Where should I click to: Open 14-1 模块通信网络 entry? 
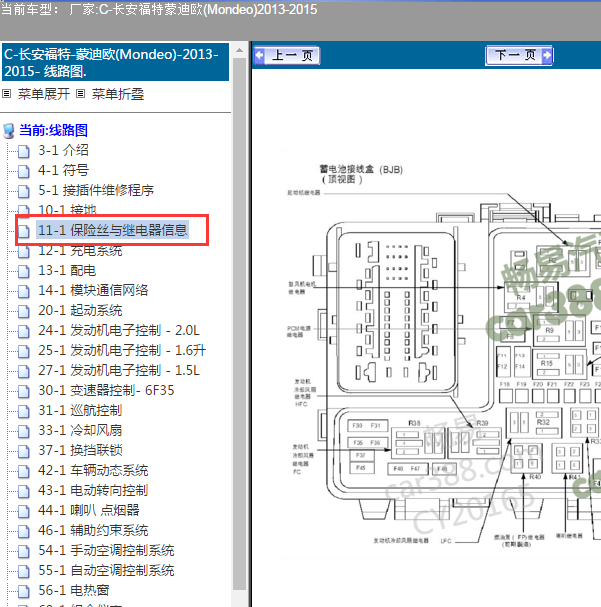click(x=93, y=290)
